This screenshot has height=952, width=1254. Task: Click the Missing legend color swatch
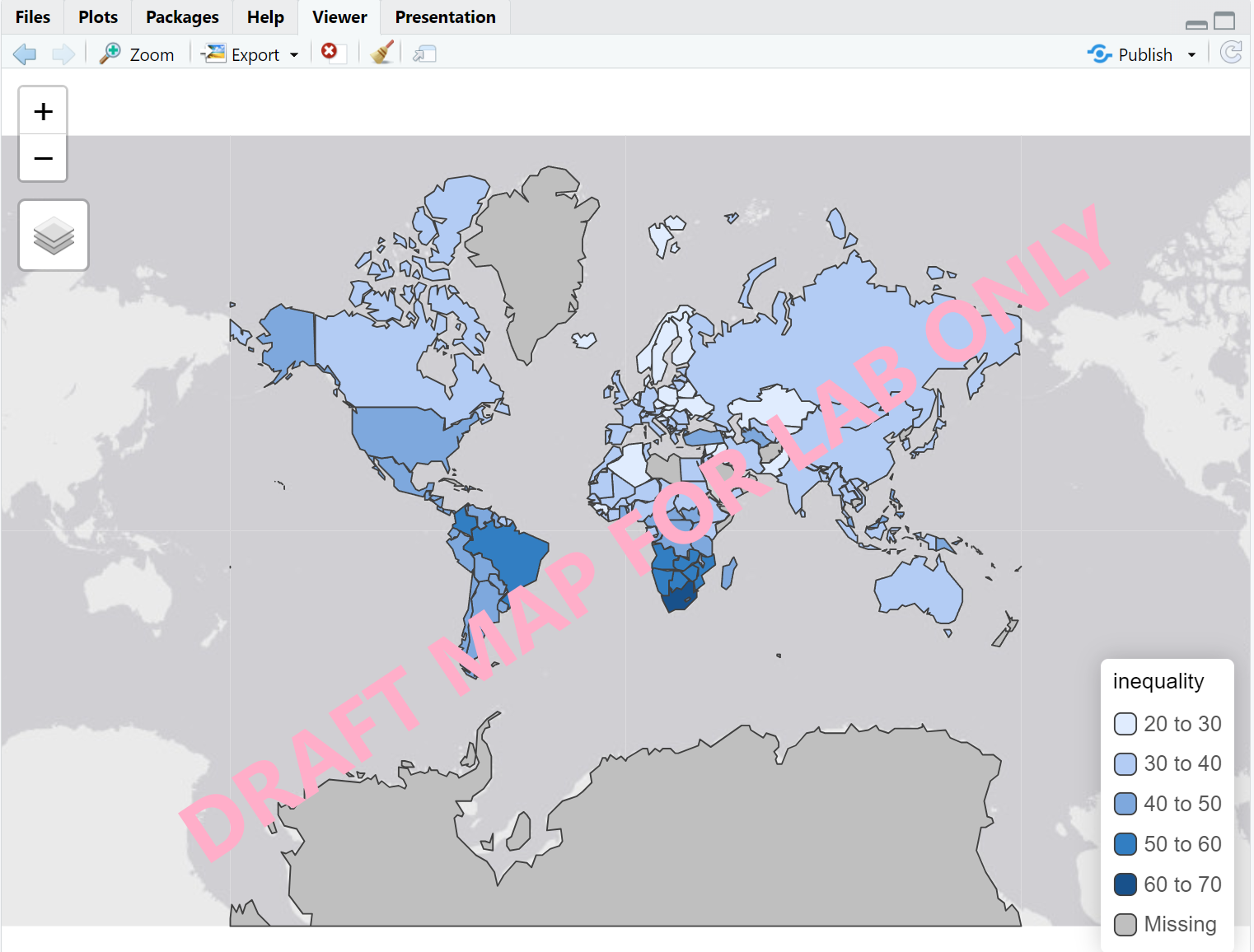1125,925
